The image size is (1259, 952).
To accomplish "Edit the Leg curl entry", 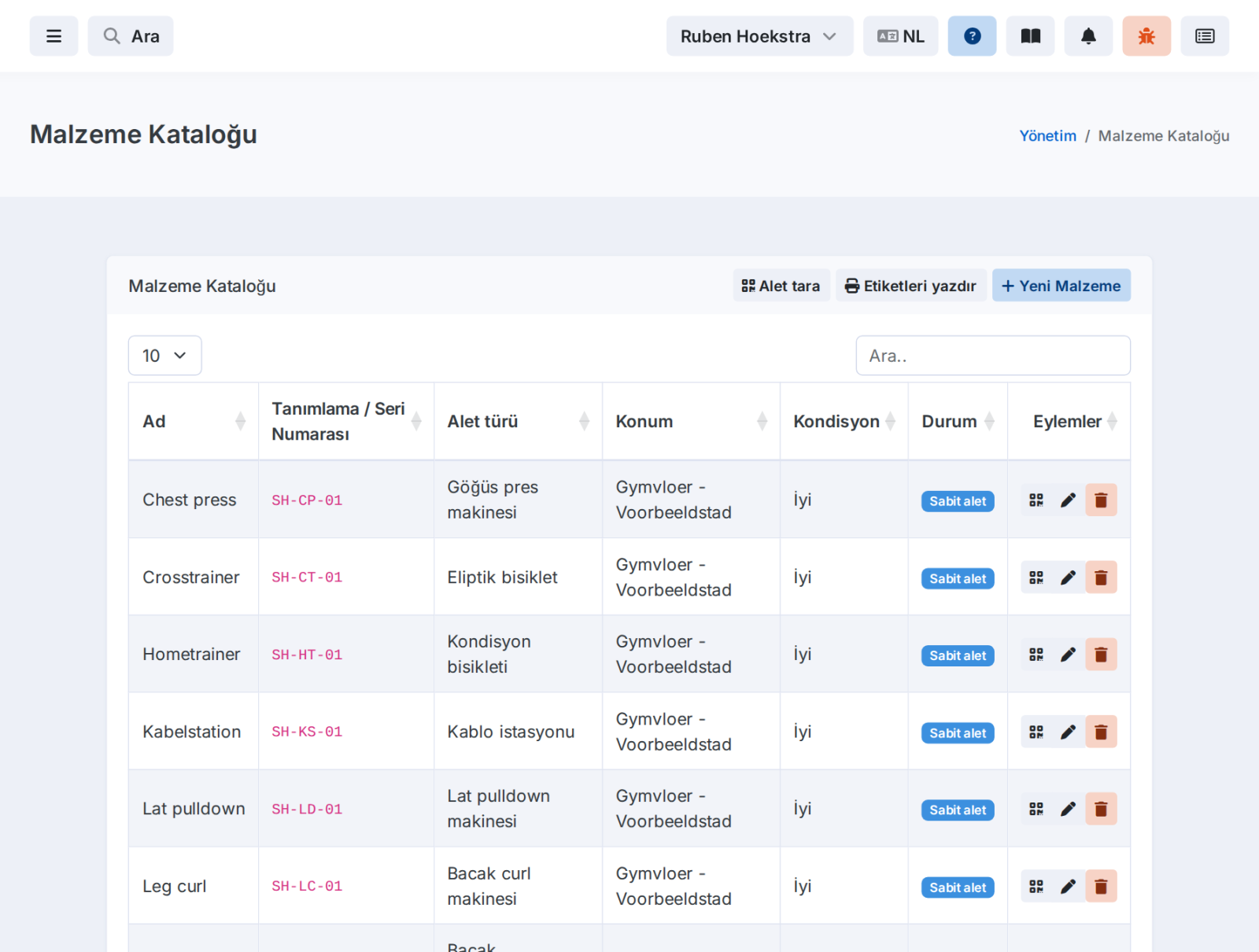I will (1068, 887).
